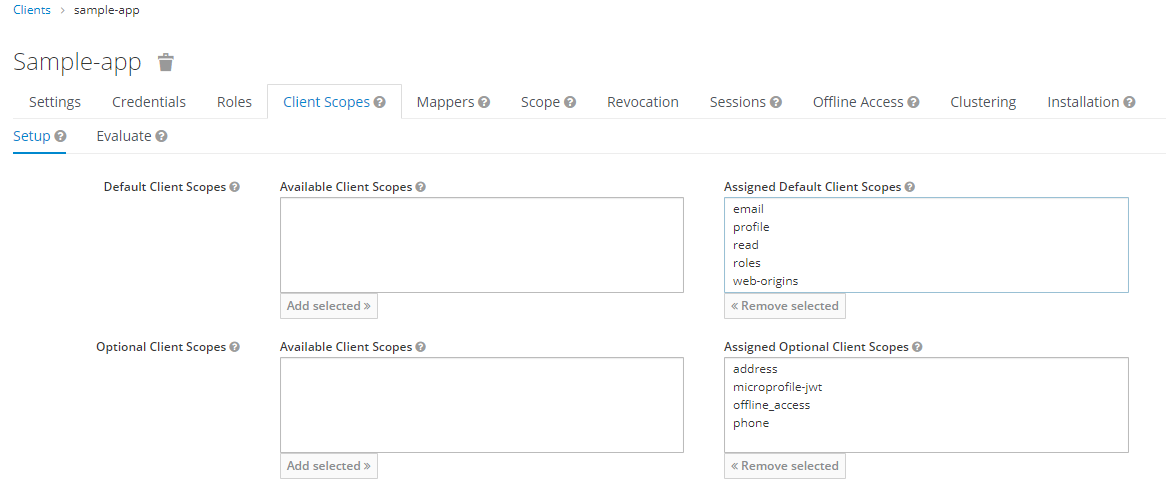The height and width of the screenshot is (495, 1166).
Task: Click help icon beside Optional Client Scopes label
Action: (235, 347)
